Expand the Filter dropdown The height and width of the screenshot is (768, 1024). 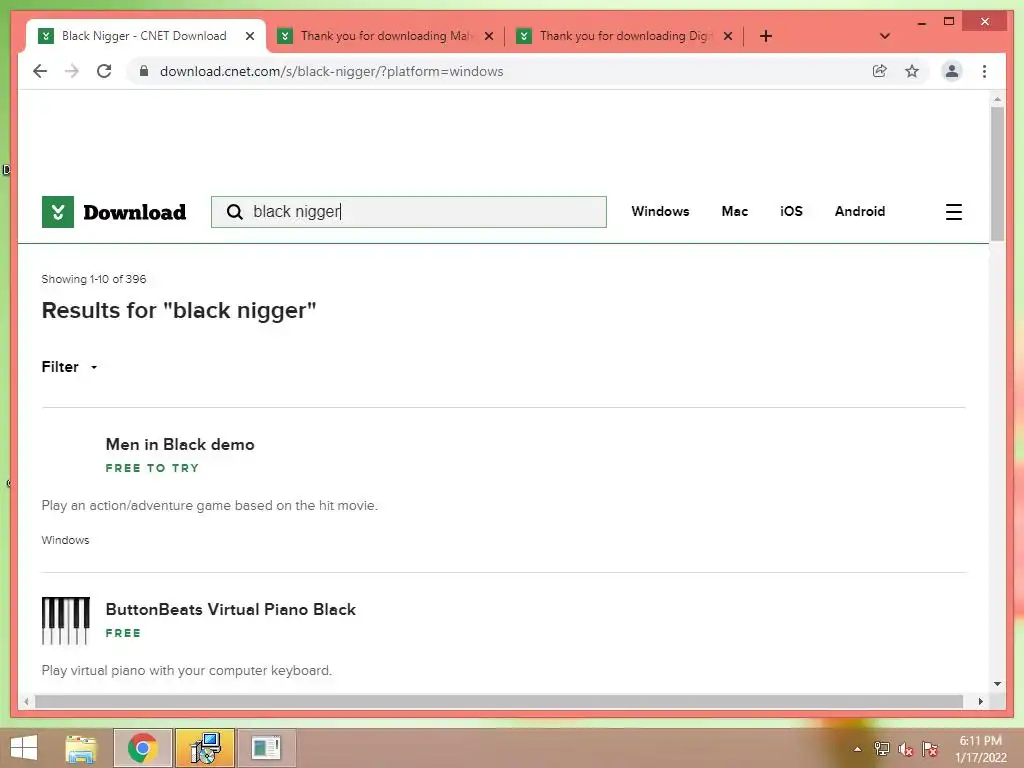pos(69,367)
